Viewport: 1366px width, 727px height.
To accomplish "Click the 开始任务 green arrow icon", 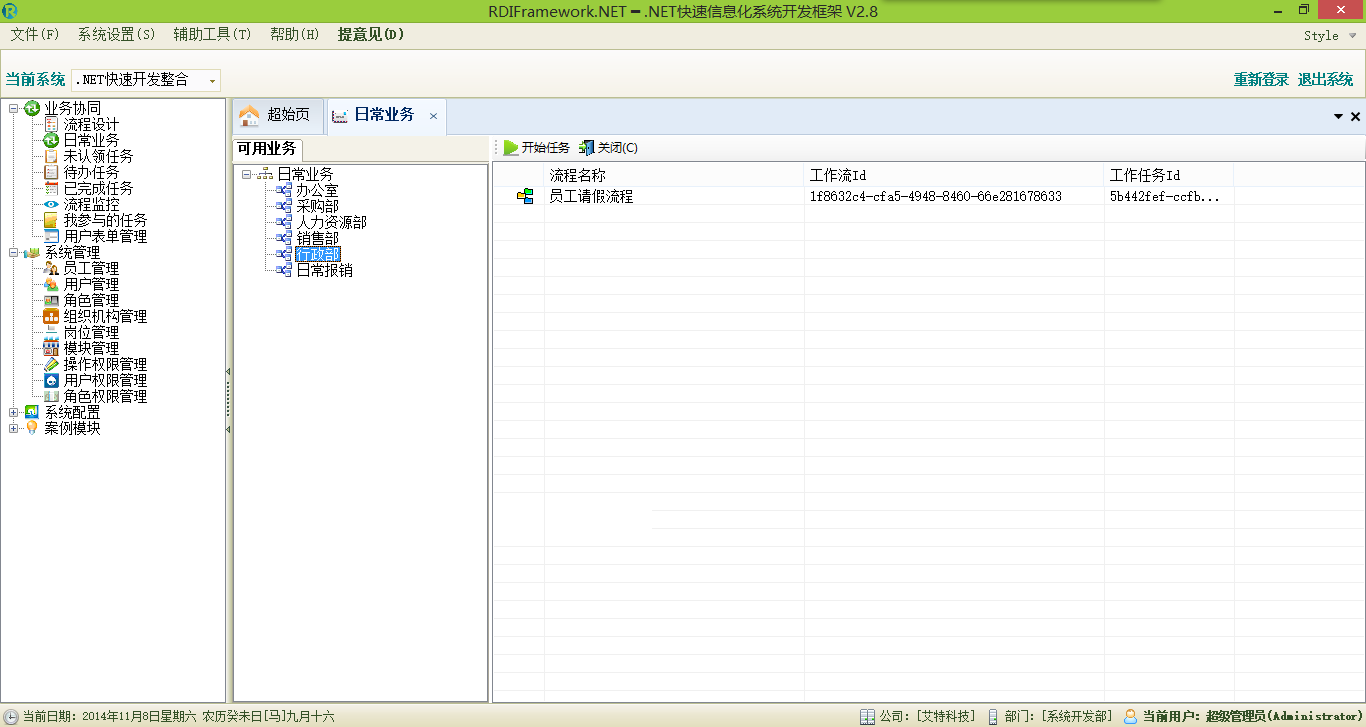I will click(x=511, y=148).
